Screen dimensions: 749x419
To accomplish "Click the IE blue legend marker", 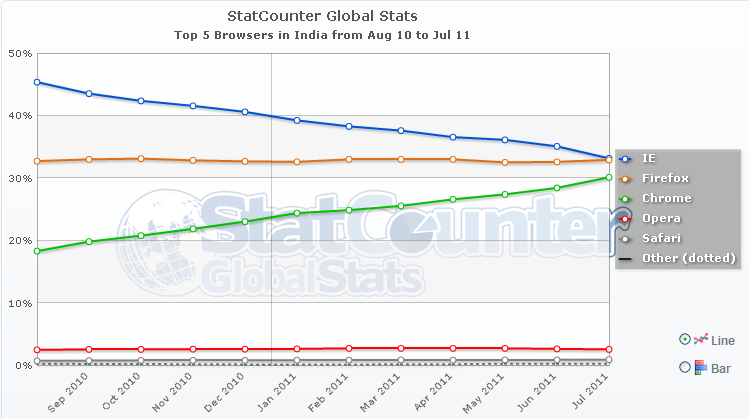I will coord(625,159).
